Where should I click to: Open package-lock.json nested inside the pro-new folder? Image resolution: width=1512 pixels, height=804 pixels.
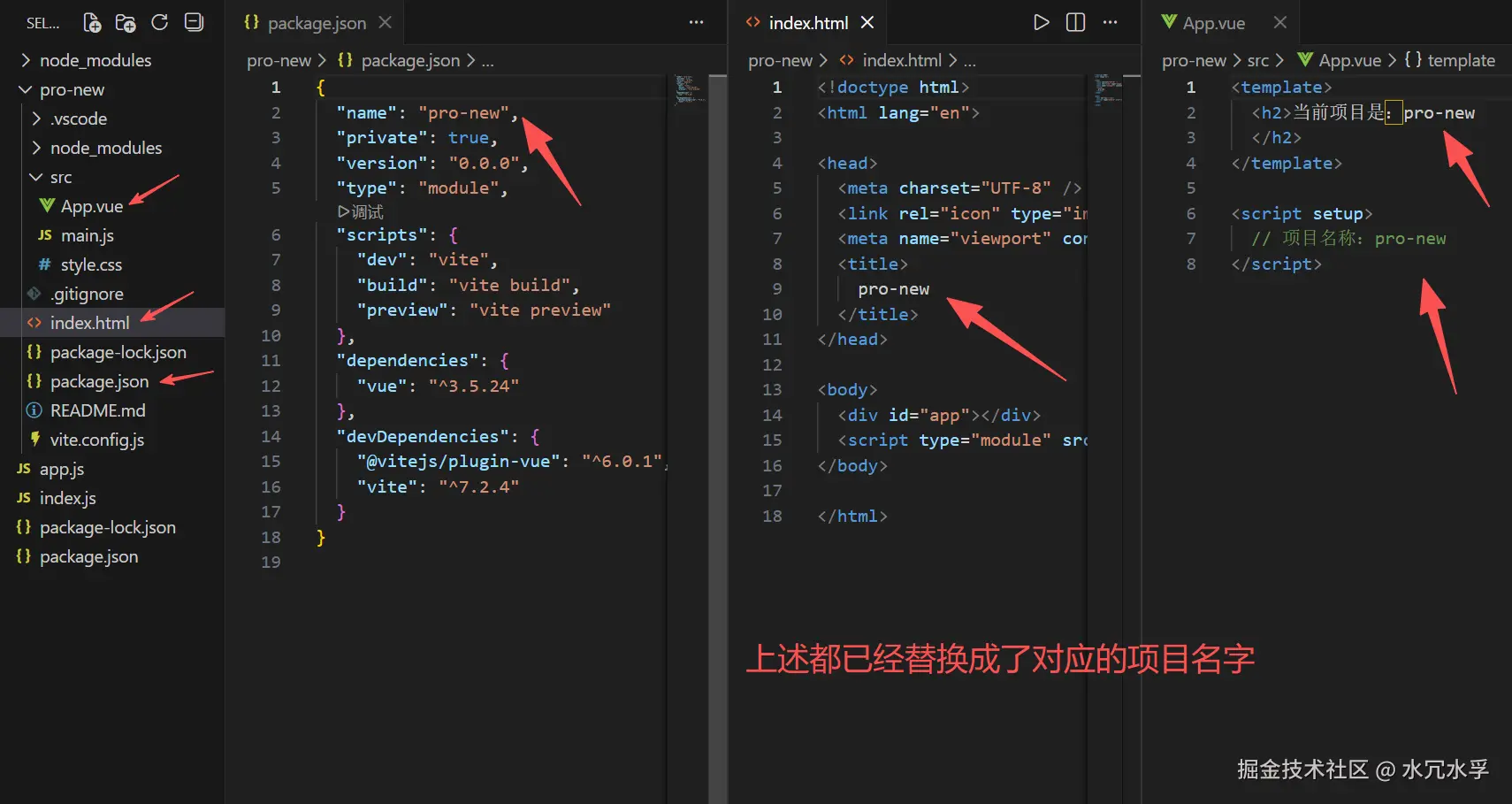tap(112, 352)
